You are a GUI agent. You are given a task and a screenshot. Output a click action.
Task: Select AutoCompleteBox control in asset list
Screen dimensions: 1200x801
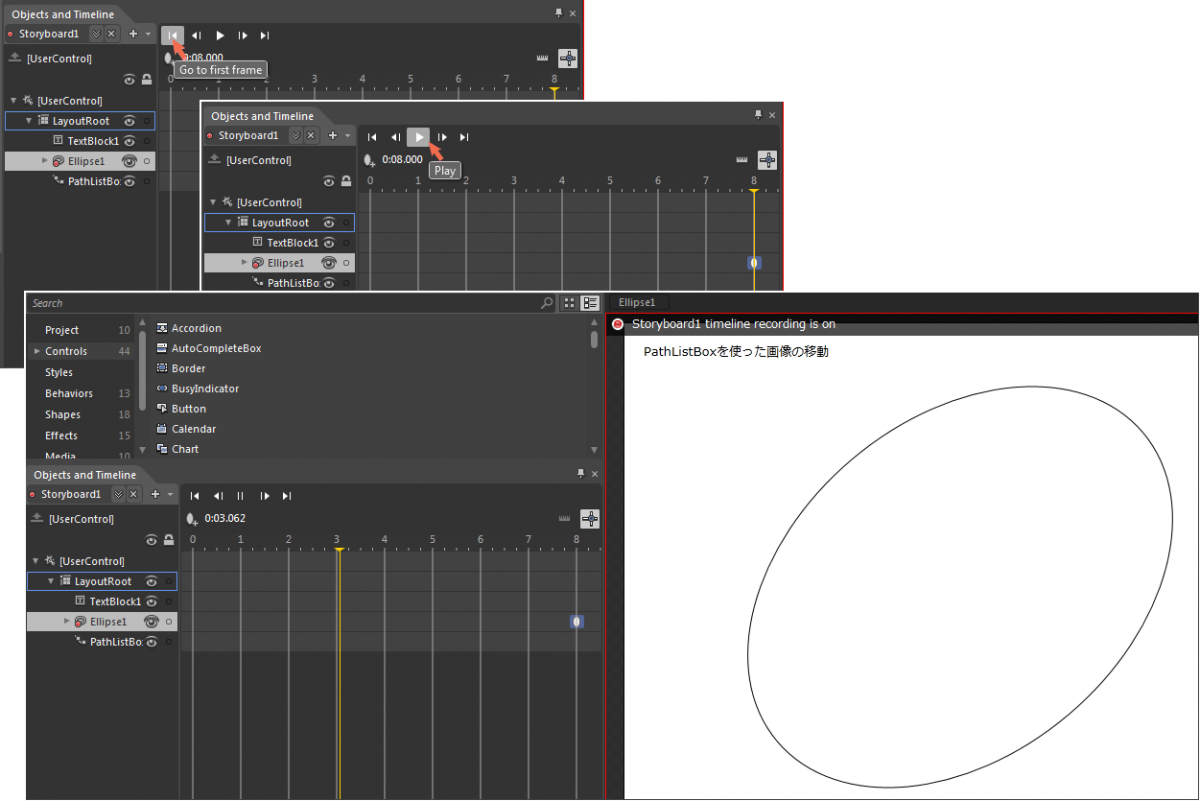click(209, 348)
